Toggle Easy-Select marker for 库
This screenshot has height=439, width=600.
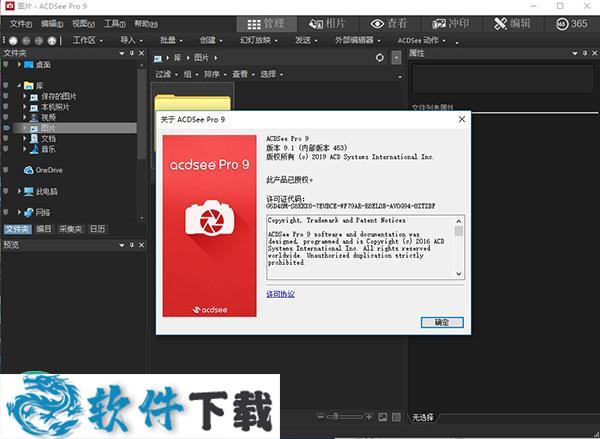tap(5, 85)
